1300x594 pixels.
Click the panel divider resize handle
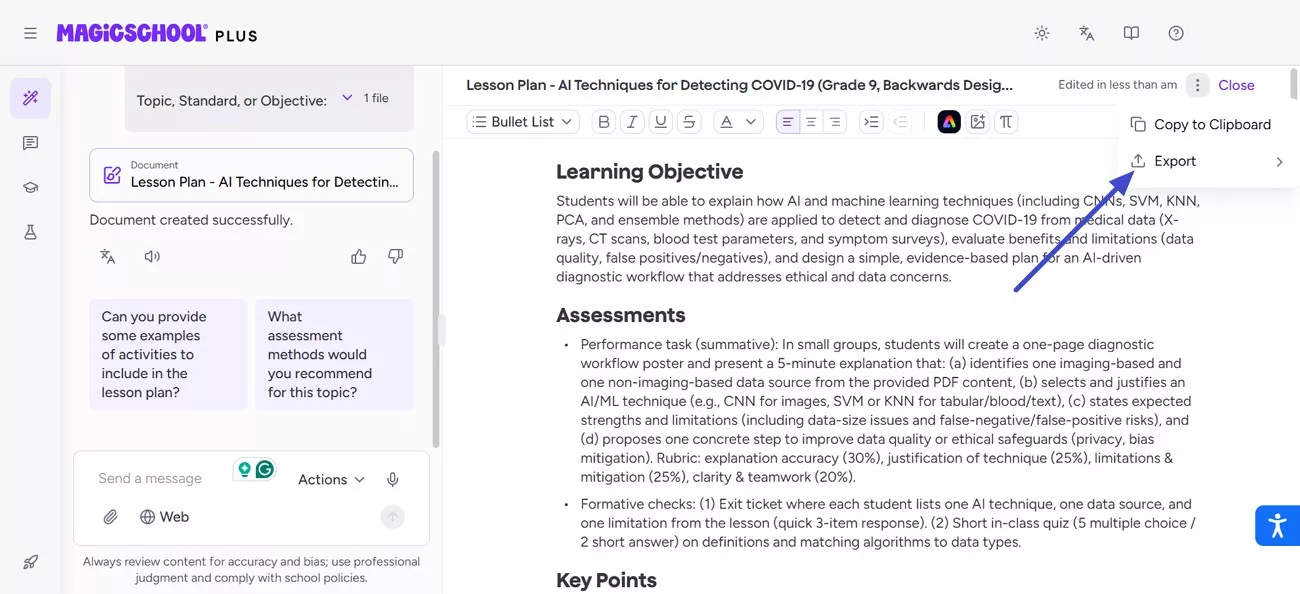(x=442, y=330)
